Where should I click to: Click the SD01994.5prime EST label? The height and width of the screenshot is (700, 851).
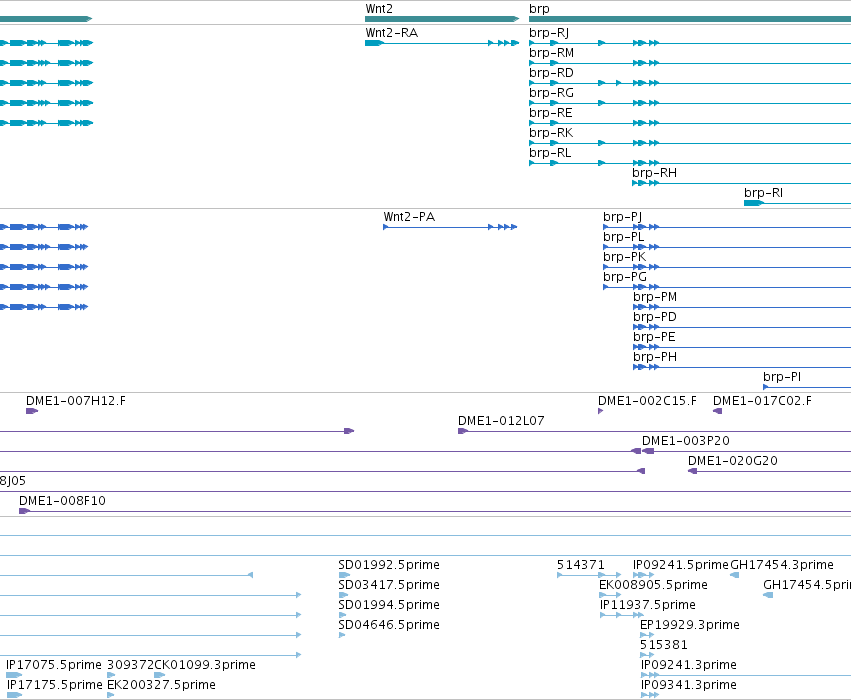click(389, 605)
